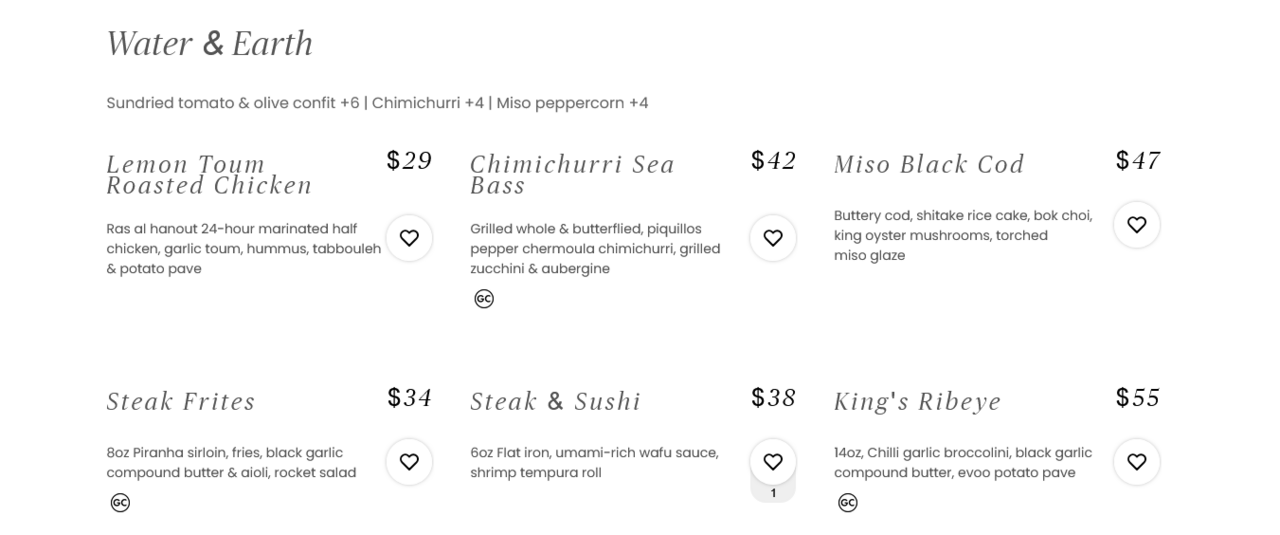Open Lemon Toum Roasted Chicken item

point(209,175)
